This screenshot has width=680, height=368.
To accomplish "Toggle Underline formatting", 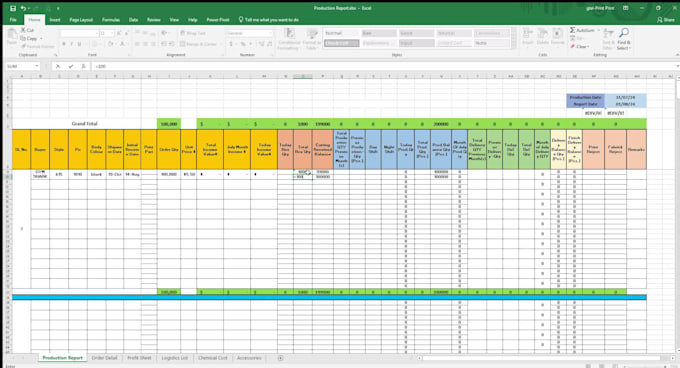I will (x=79, y=44).
